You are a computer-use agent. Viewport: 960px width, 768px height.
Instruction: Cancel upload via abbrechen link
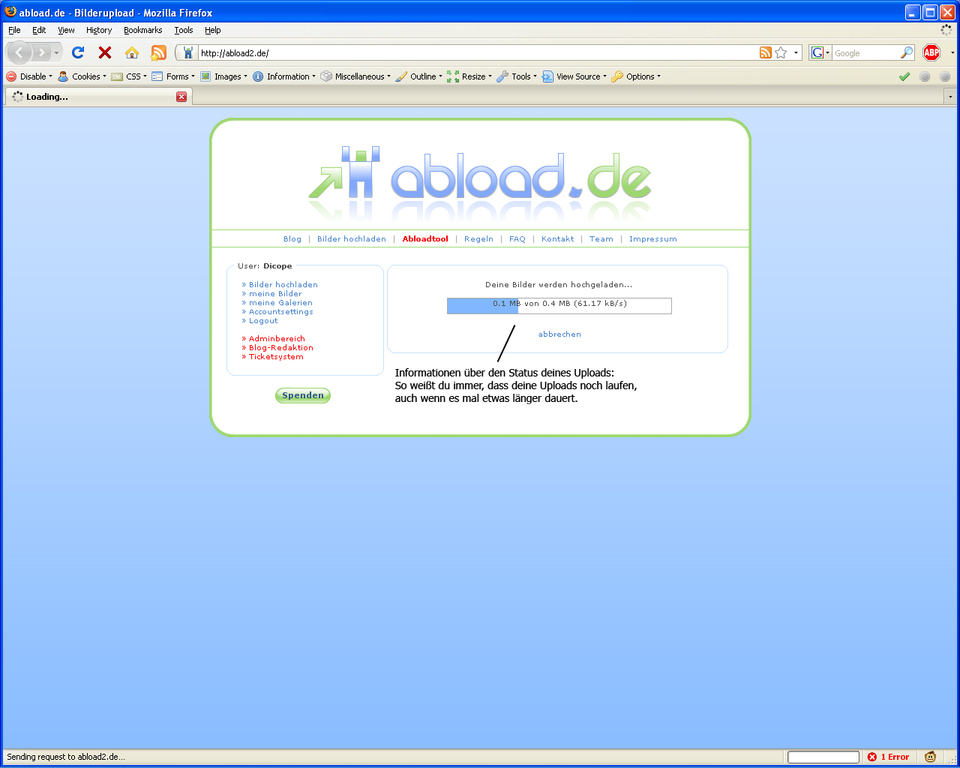pos(560,334)
